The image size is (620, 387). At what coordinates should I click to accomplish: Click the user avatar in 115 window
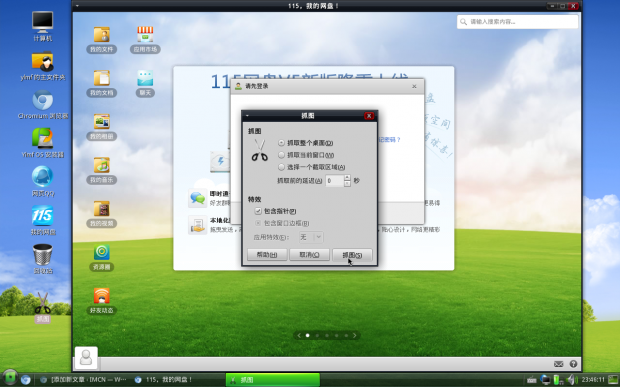point(86,358)
